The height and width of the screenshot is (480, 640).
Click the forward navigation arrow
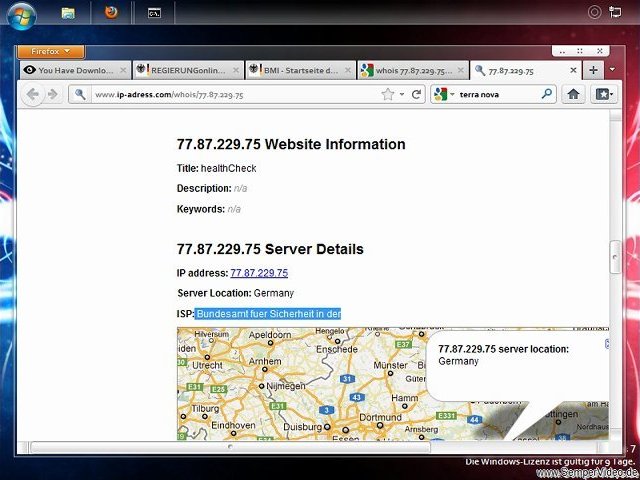[53, 94]
